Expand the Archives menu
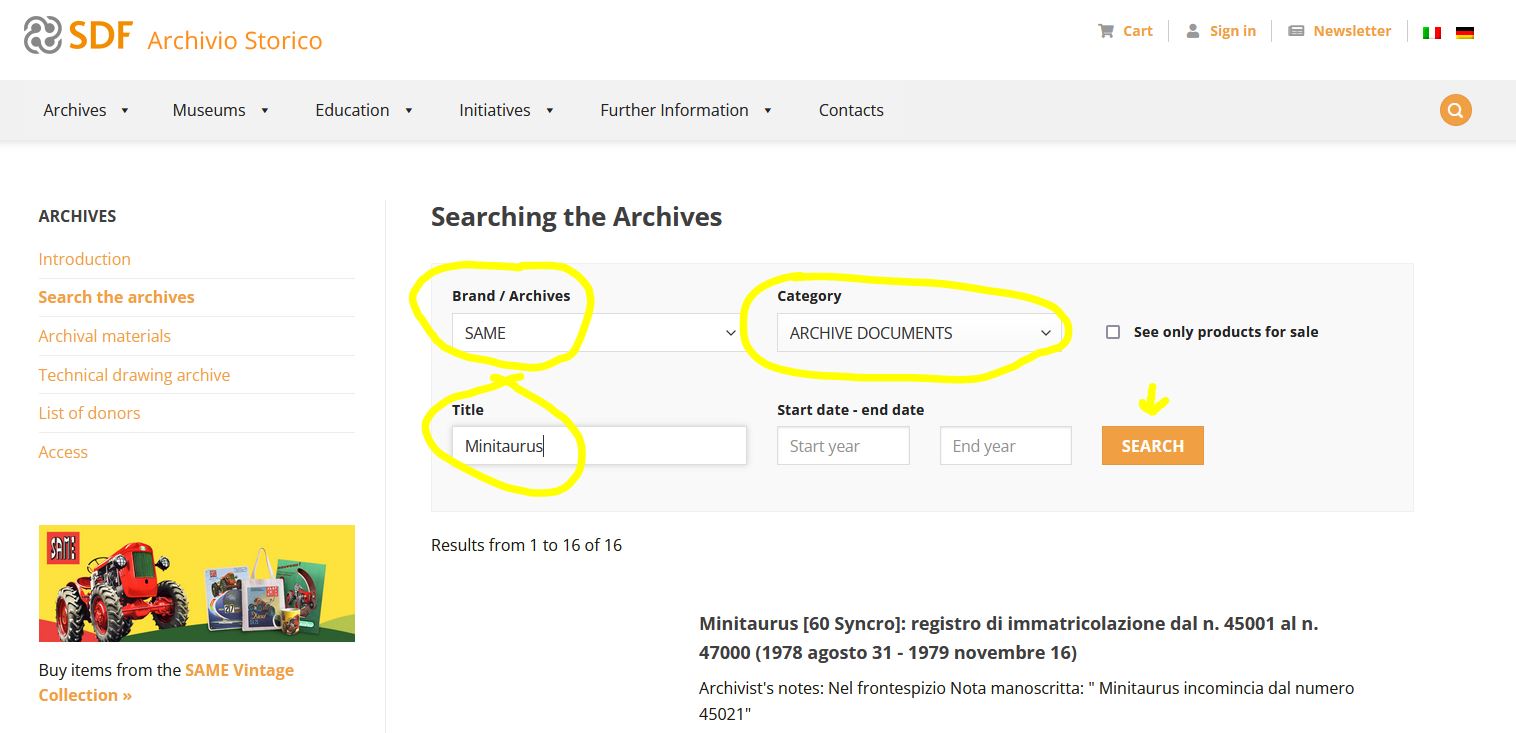Image resolution: width=1516 pixels, height=733 pixels. tap(86, 110)
